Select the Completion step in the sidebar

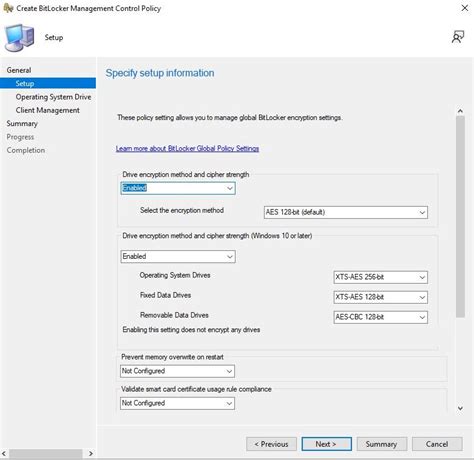(26, 150)
